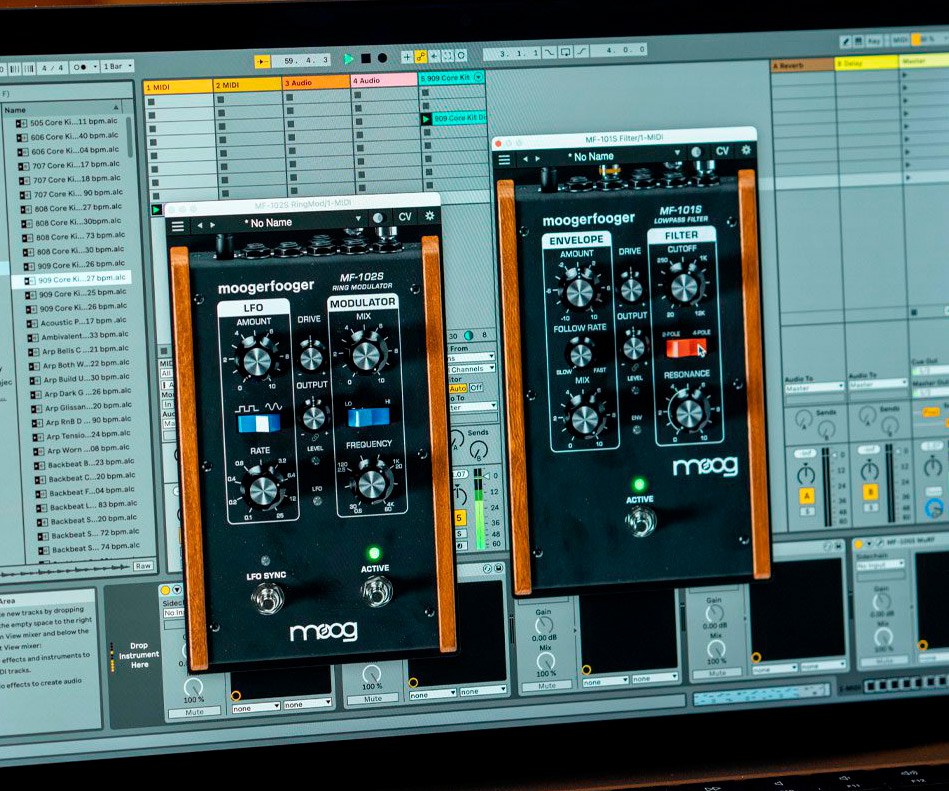The image size is (949, 791).
Task: Arm the round arrangement record button
Action: click(x=382, y=58)
